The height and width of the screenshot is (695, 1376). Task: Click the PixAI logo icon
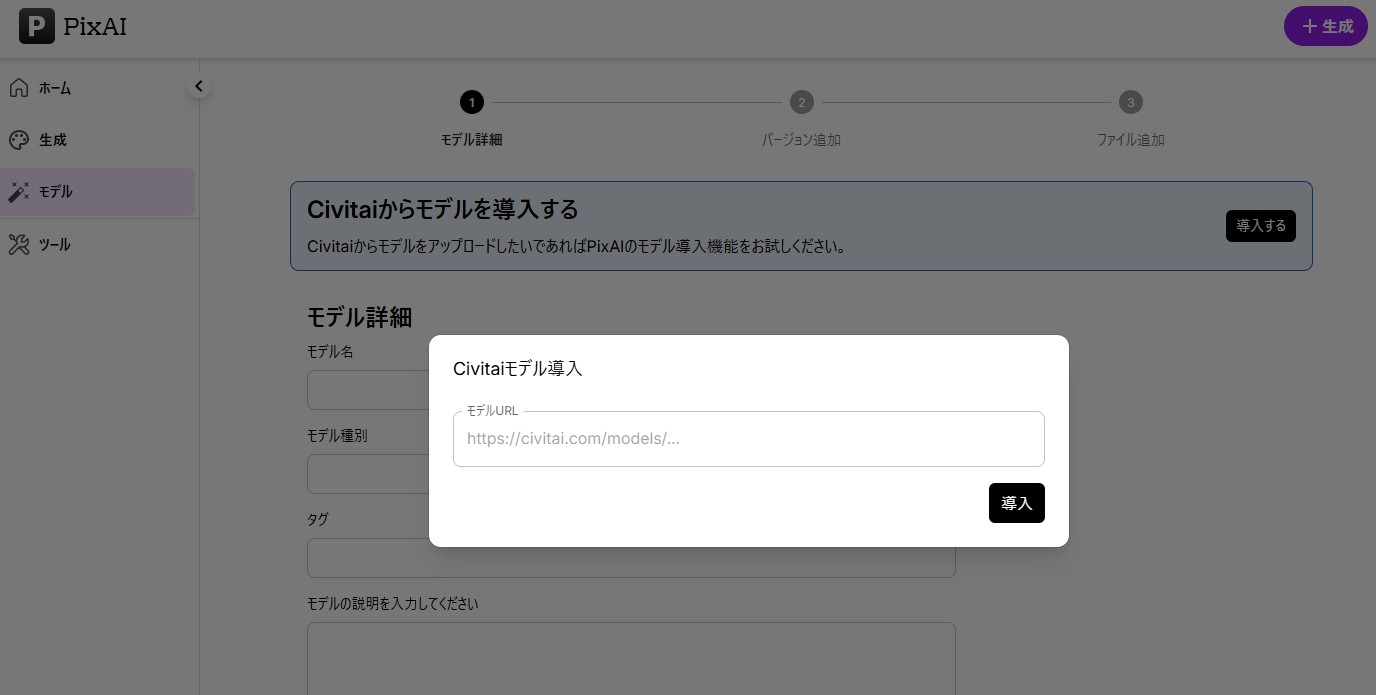(x=37, y=26)
